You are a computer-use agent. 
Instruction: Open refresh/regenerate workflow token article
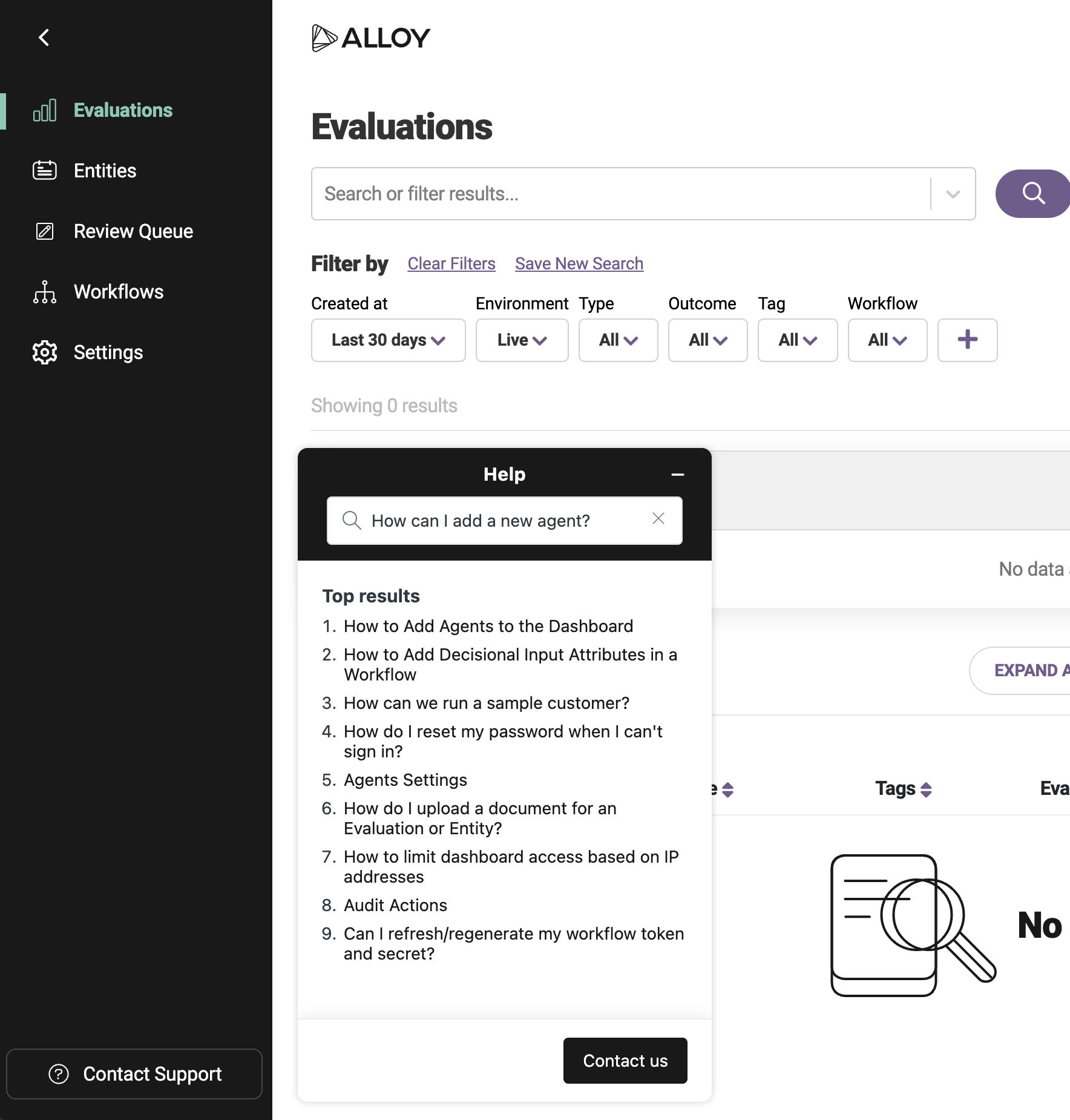[514, 943]
